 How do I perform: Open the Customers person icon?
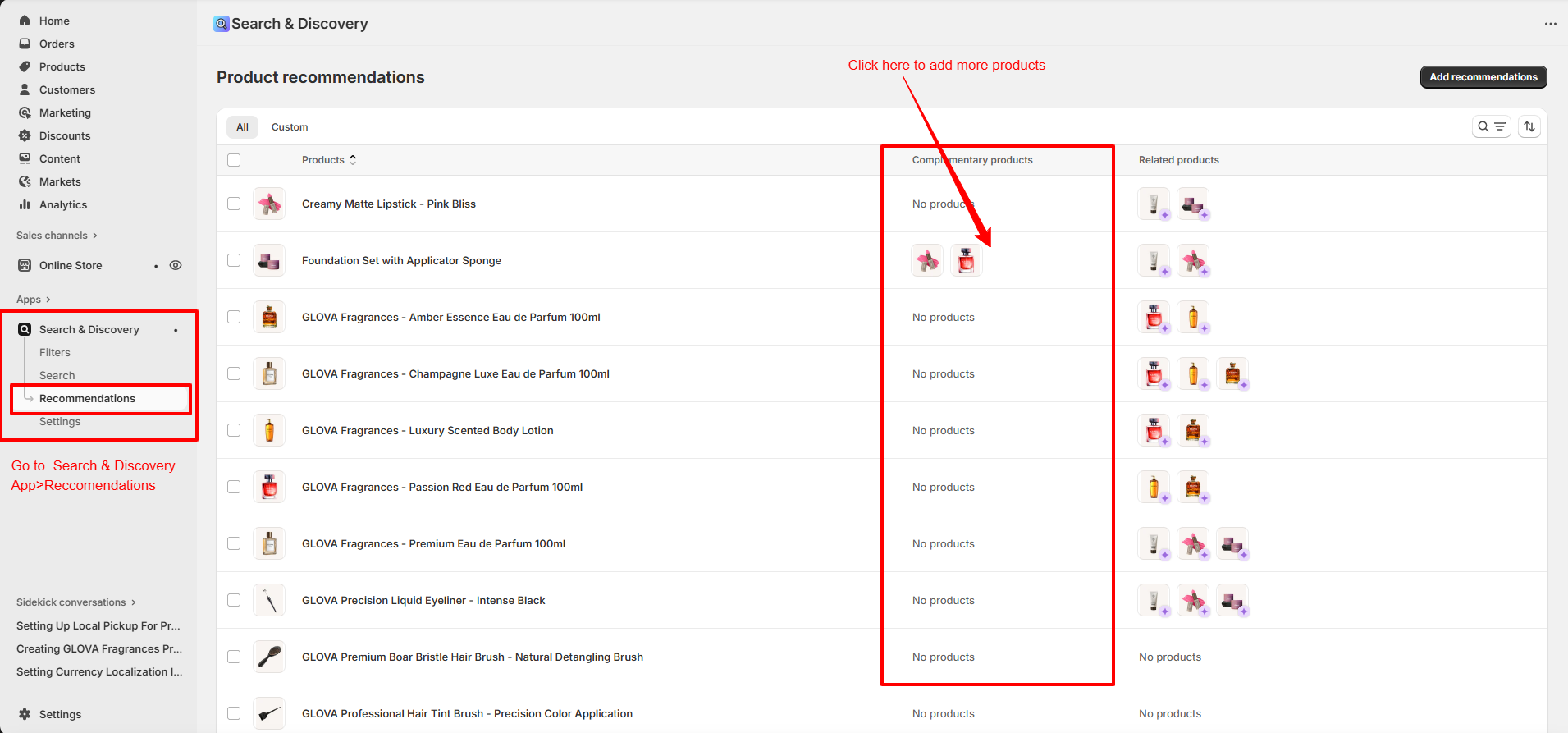click(x=25, y=89)
